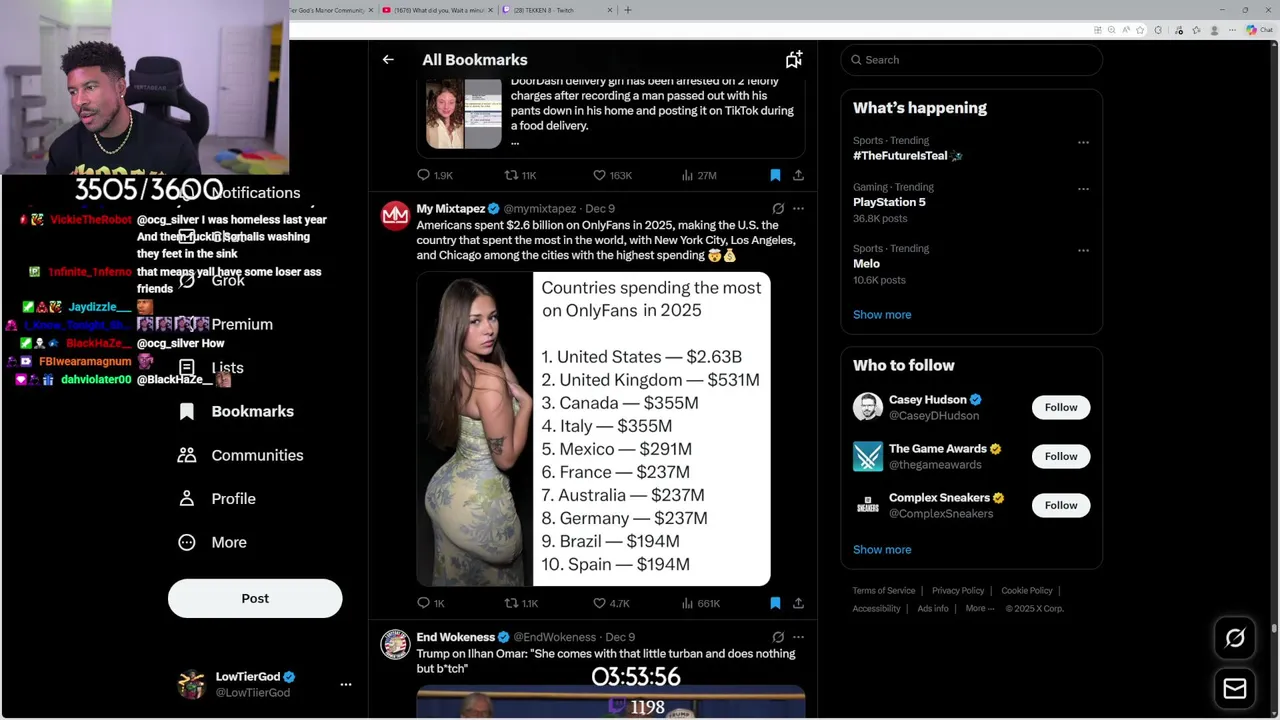Open the Grok icon on End Wokeness post
Screen dimensions: 1280x720
778,637
